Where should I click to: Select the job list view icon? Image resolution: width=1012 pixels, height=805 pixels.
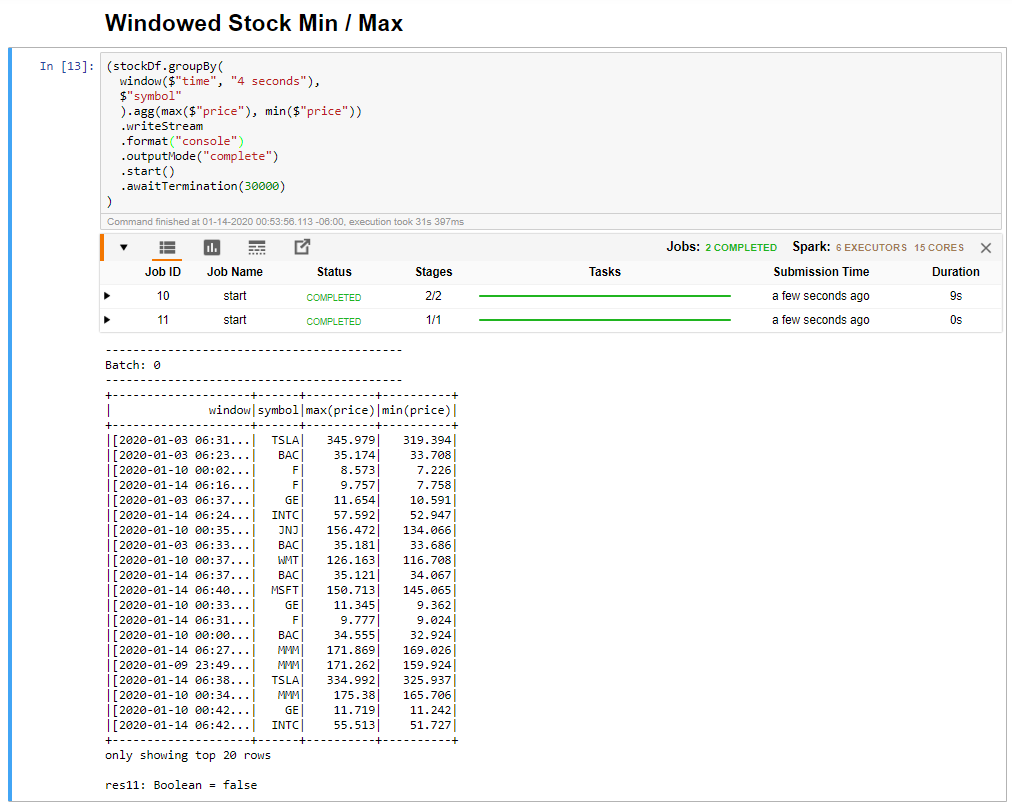click(167, 247)
